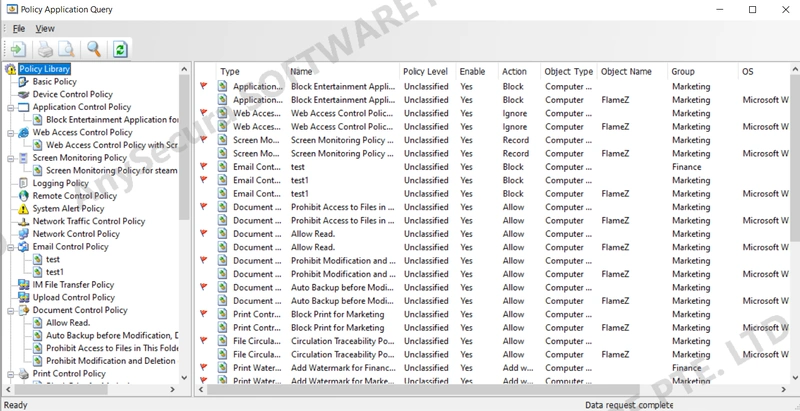The image size is (800, 411).
Task: Click 'Data request complete' status text
Action: tap(629, 405)
